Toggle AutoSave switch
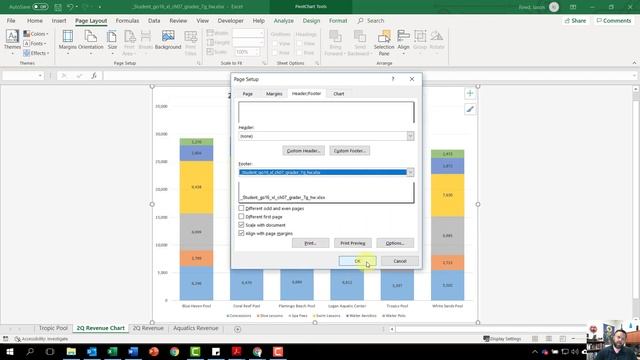640x360 pixels. (x=40, y=7)
